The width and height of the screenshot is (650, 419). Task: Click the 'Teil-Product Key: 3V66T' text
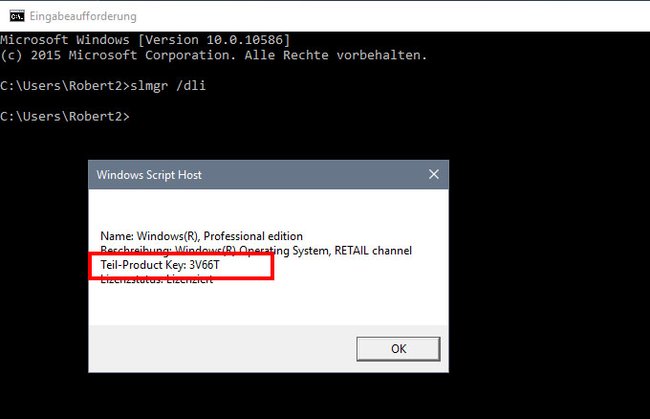160,265
